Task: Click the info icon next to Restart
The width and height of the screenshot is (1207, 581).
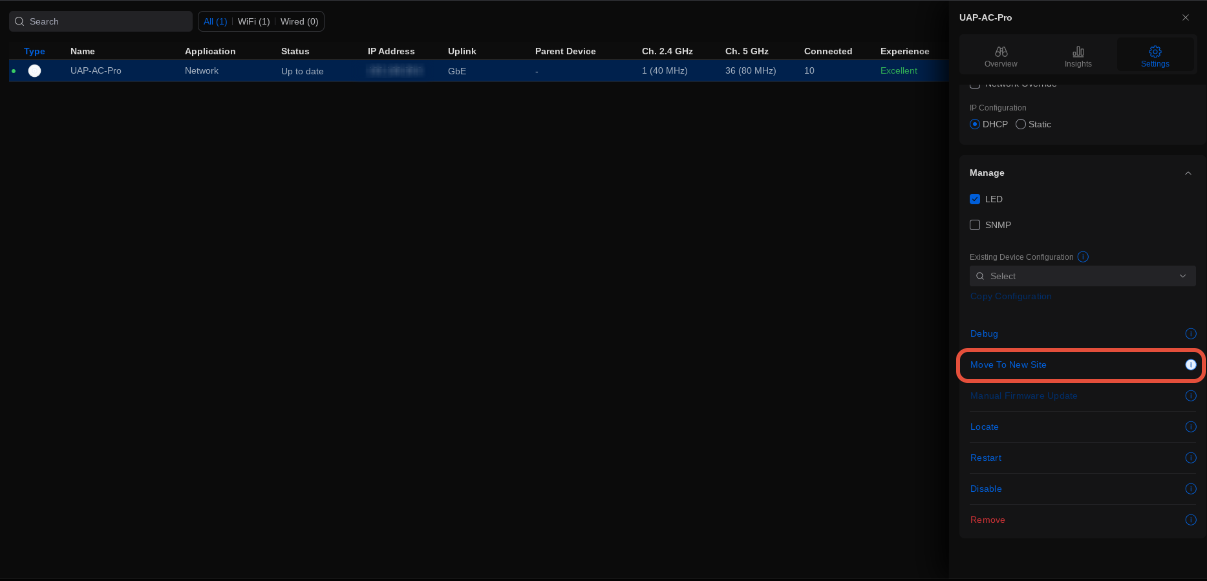Action: 1190,458
